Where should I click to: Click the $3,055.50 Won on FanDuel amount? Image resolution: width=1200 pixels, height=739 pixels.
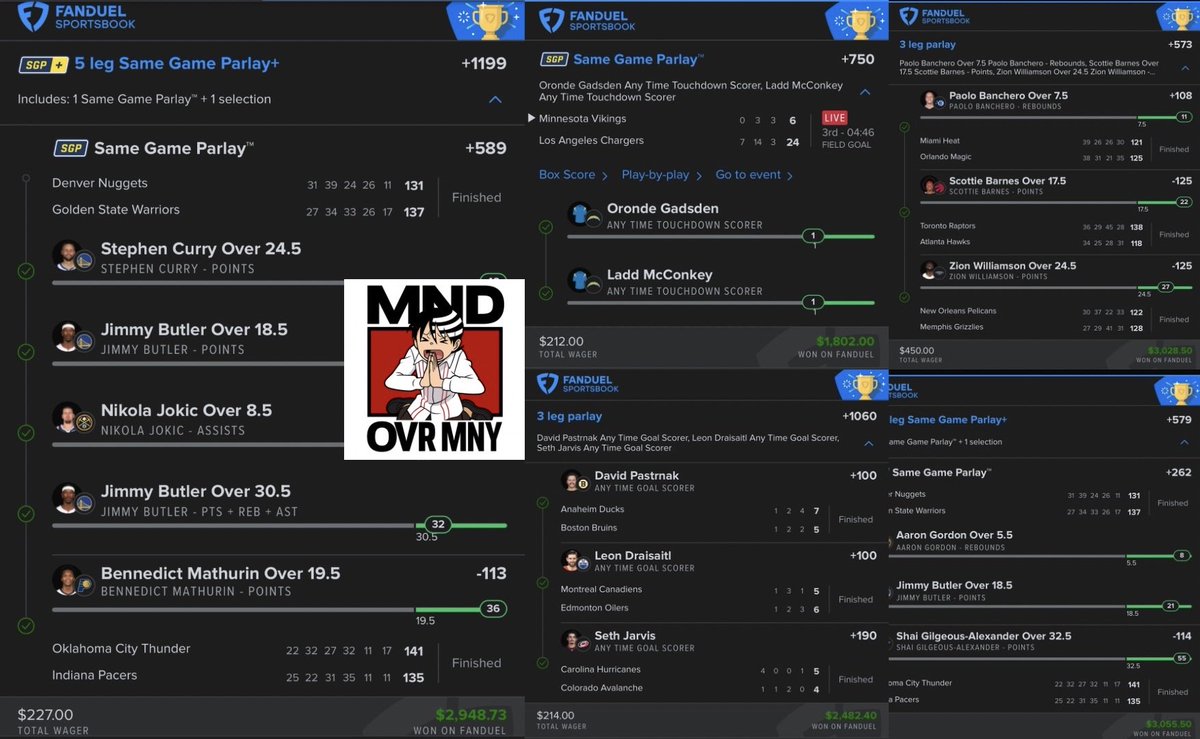point(1168,723)
